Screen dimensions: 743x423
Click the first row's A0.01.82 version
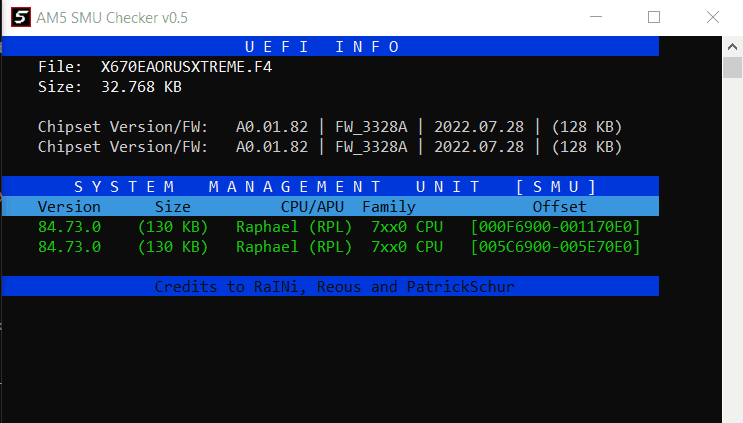272,127
